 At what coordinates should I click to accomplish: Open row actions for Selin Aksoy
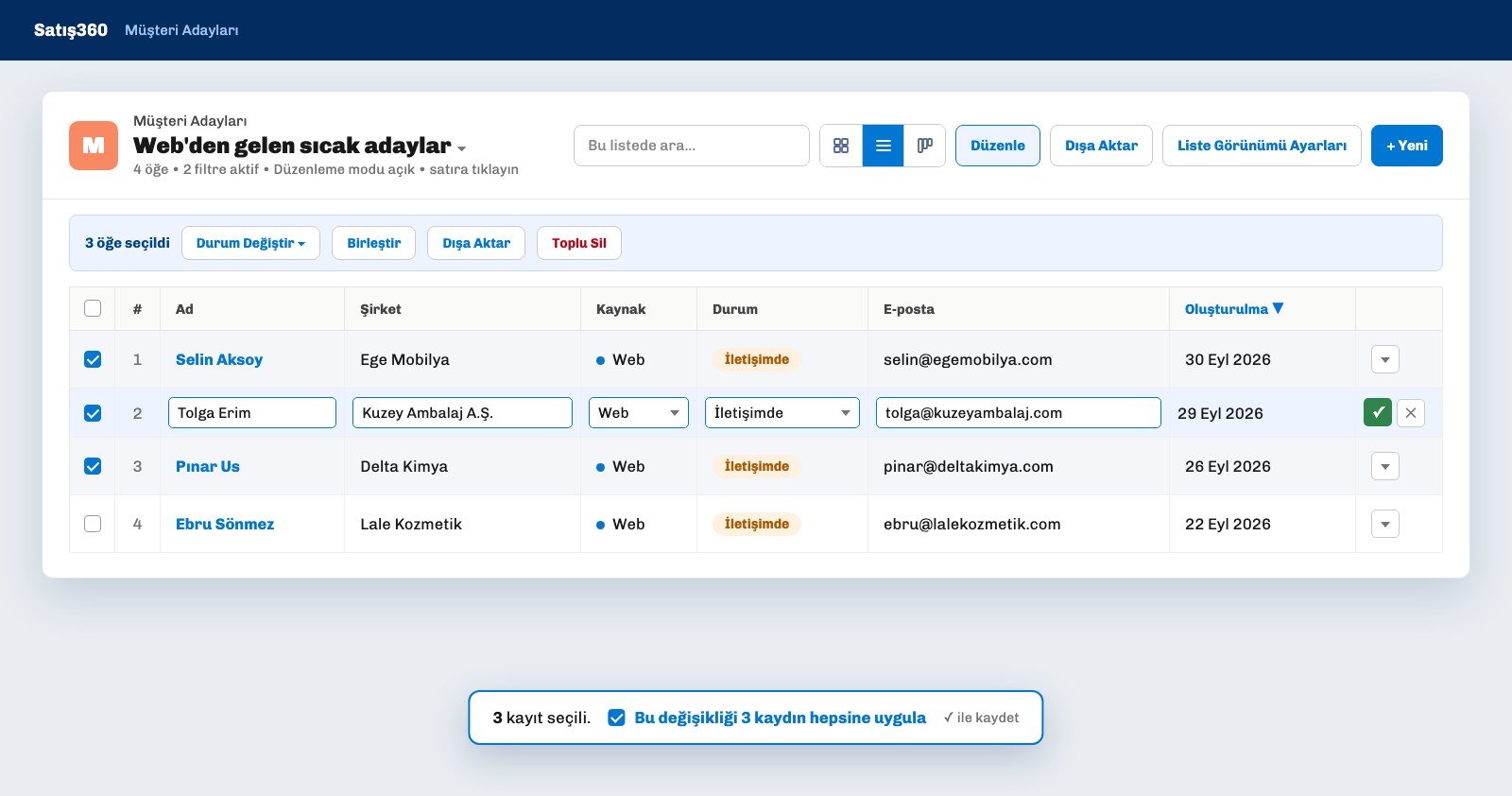1385,359
